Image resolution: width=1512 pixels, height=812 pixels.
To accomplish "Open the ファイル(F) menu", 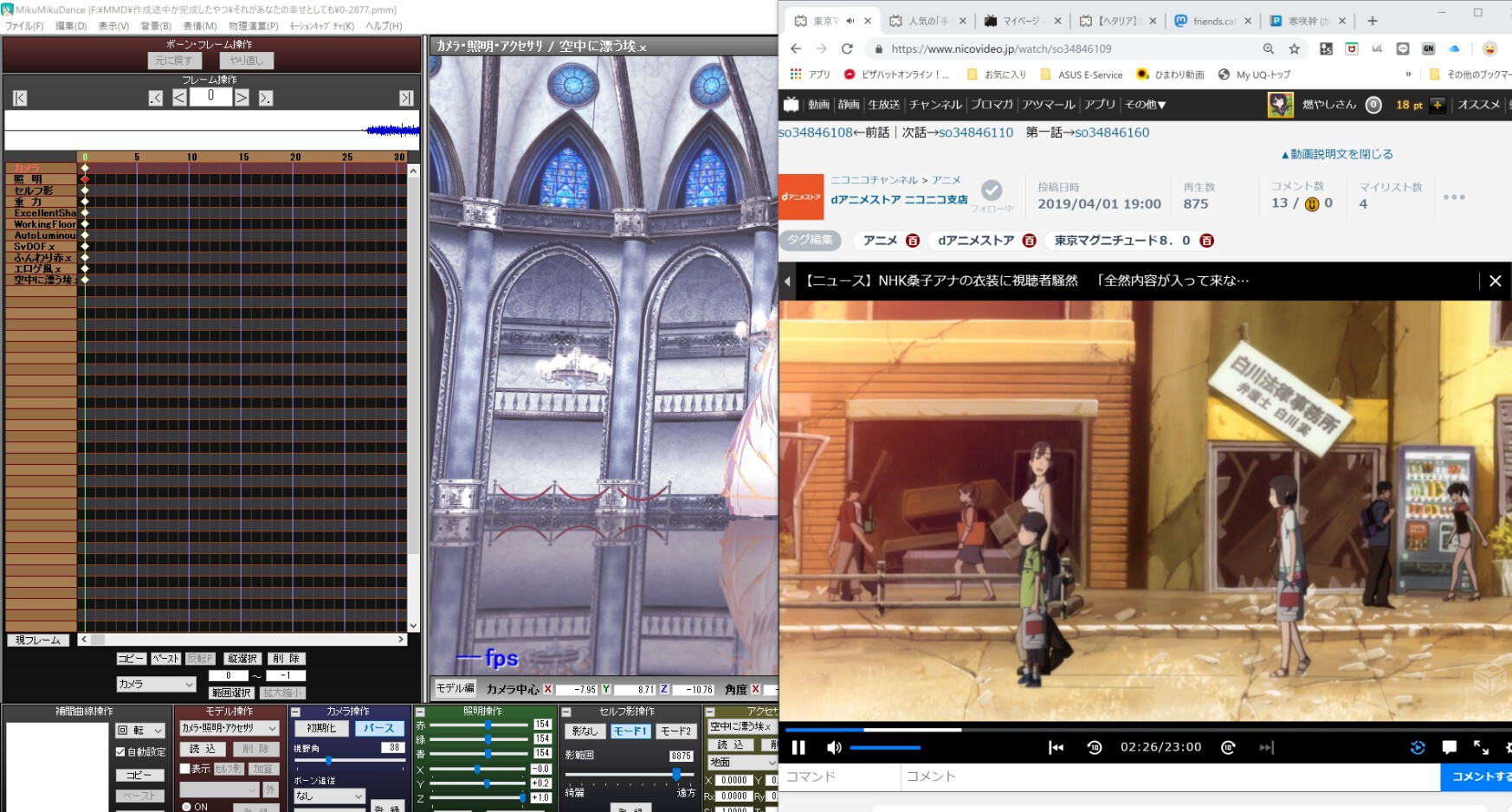I will (x=24, y=26).
